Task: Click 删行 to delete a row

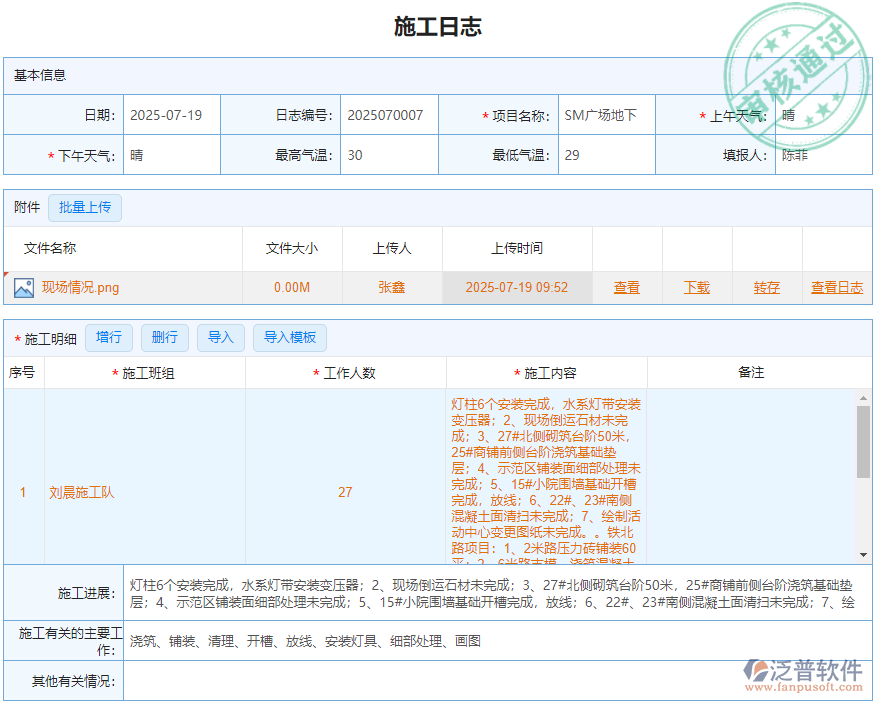Action: [164, 337]
